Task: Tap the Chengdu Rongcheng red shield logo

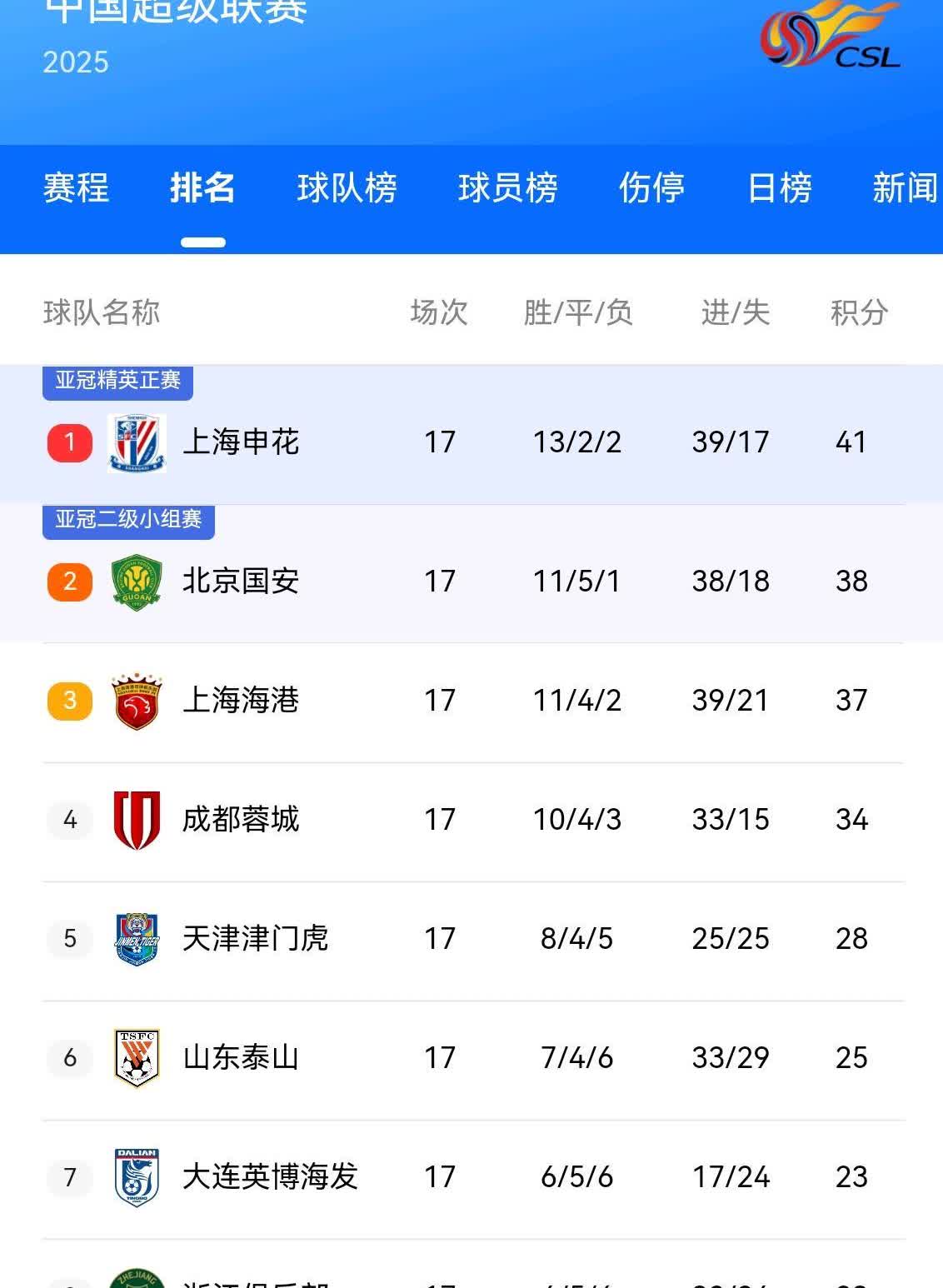Action: [x=137, y=820]
